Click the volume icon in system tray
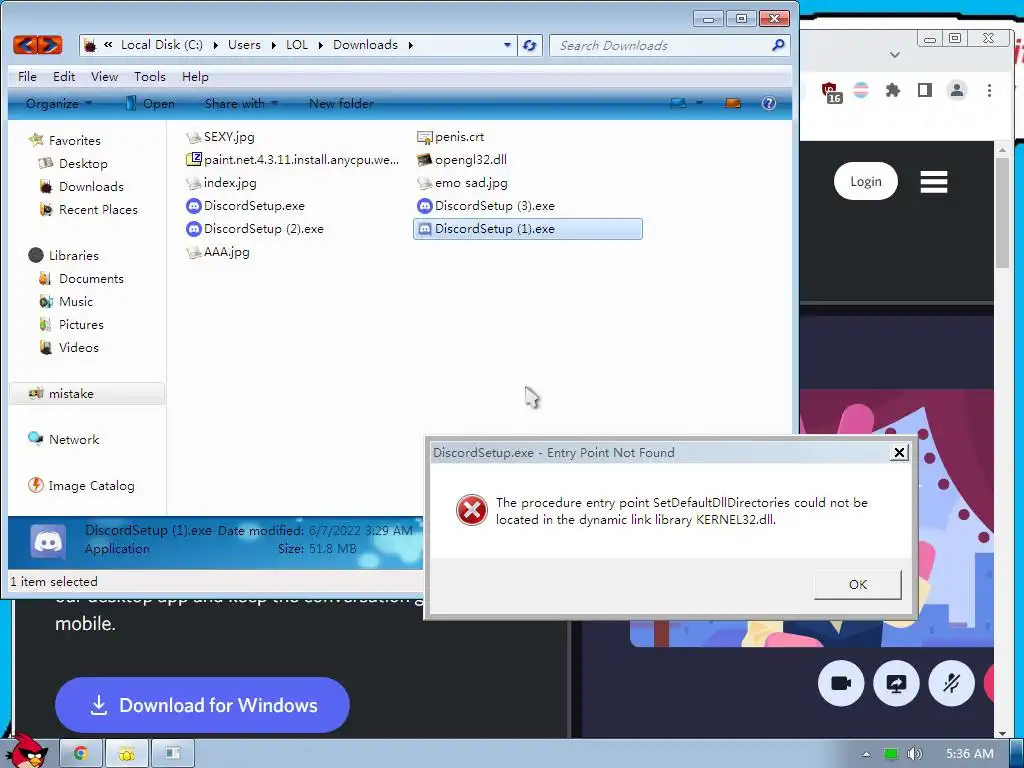Image resolution: width=1024 pixels, height=768 pixels. pos(914,754)
